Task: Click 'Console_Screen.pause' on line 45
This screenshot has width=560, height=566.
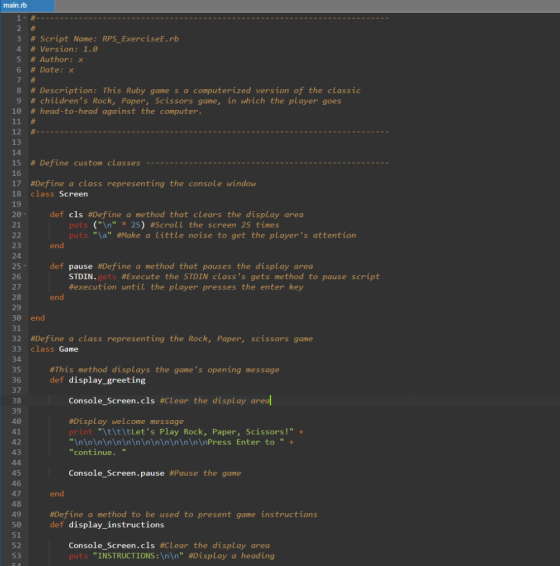Action: pyautogui.click(x=116, y=473)
